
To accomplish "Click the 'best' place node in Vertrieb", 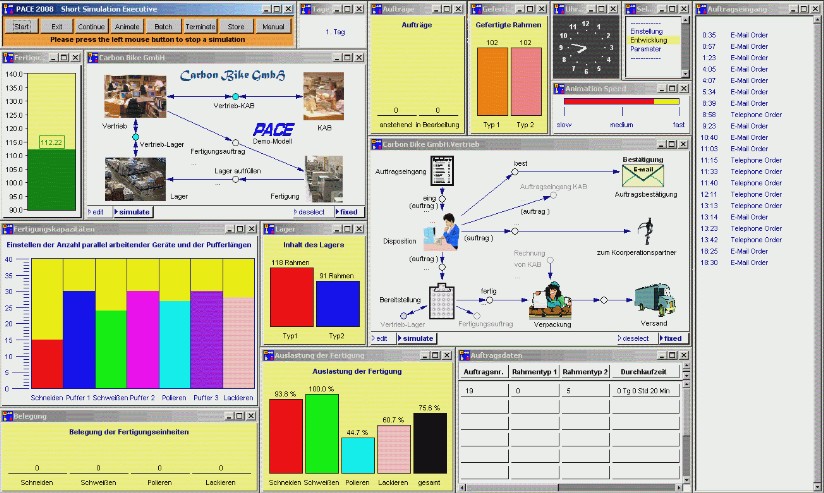I will (x=515, y=172).
